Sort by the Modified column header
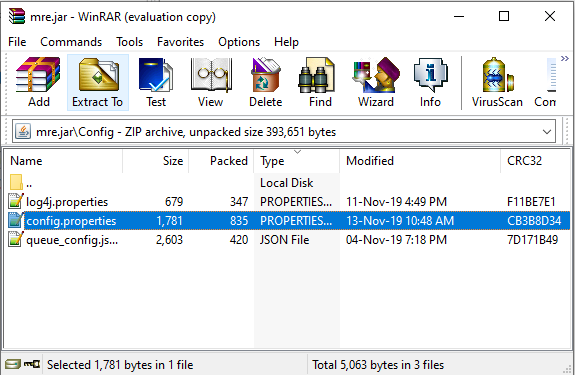Screen dimensions: 575x375 pyautogui.click(x=420, y=161)
